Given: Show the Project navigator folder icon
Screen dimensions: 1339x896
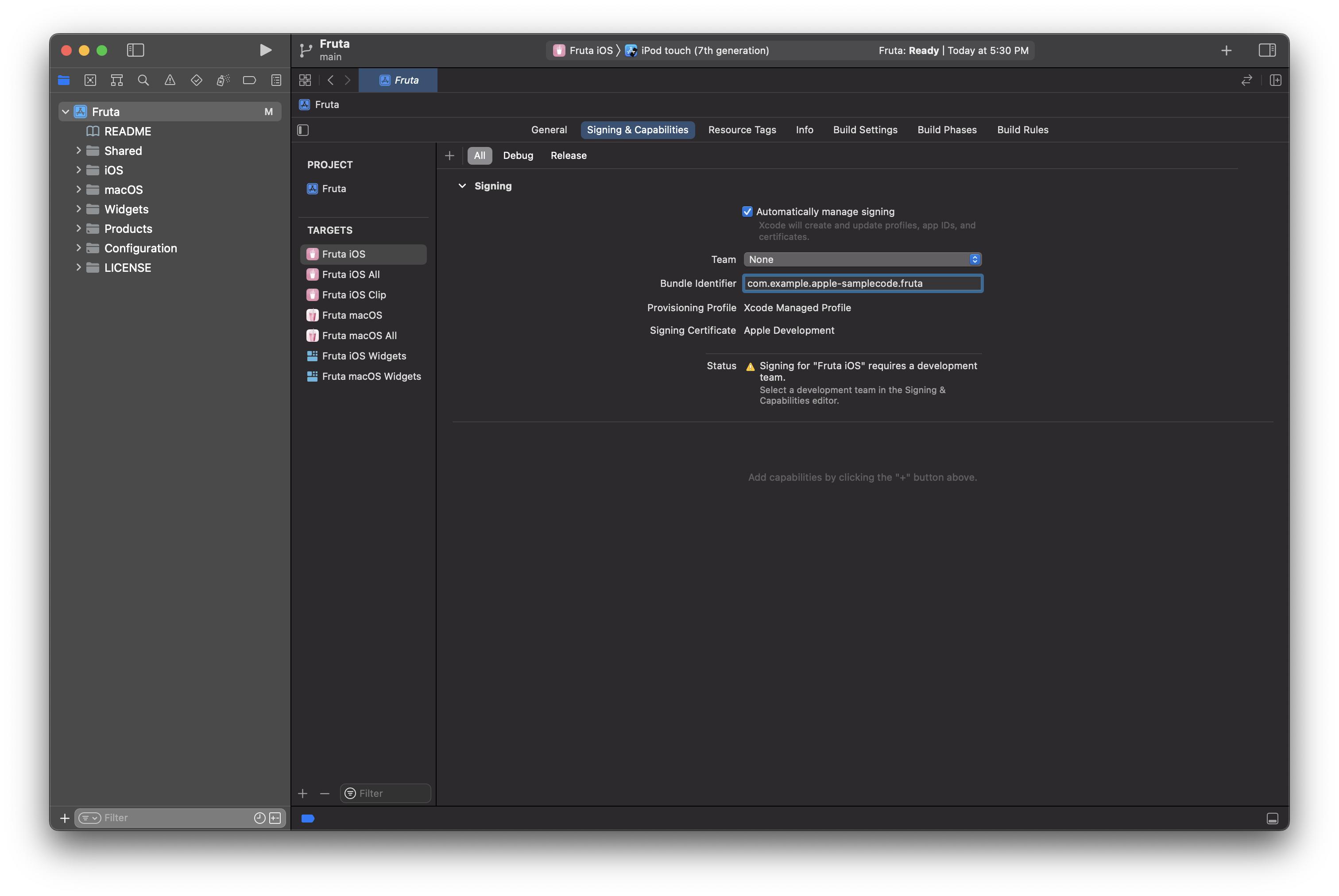Looking at the screenshot, I should coord(63,80).
